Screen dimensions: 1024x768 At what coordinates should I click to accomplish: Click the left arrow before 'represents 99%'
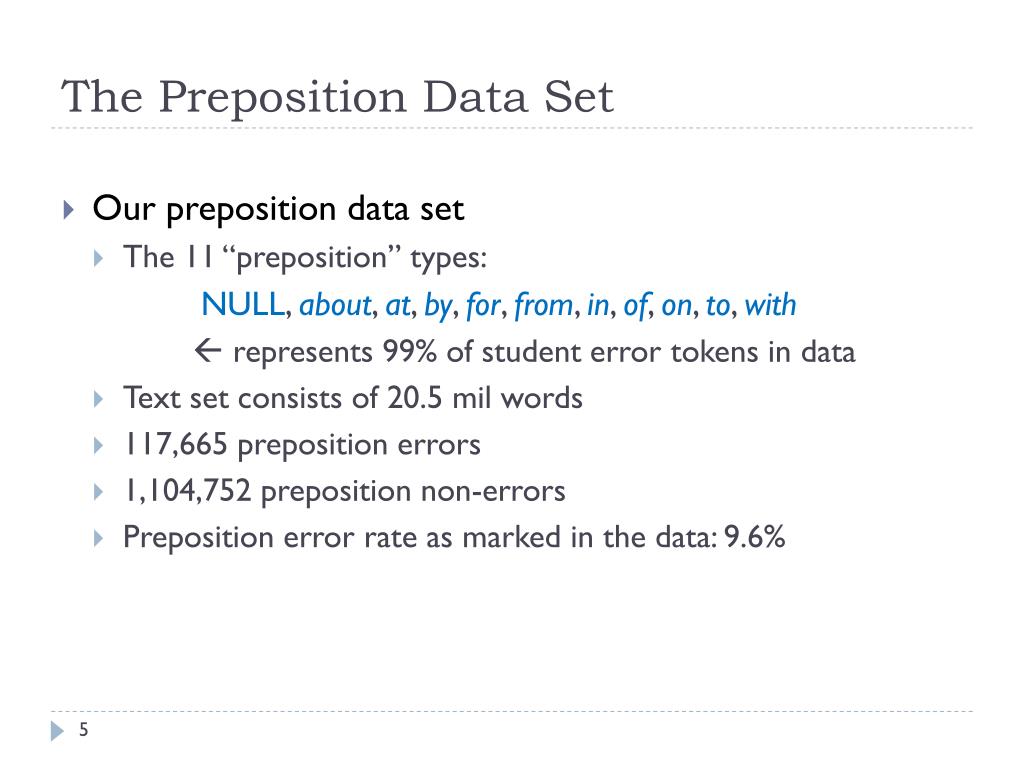pyautogui.click(x=208, y=351)
